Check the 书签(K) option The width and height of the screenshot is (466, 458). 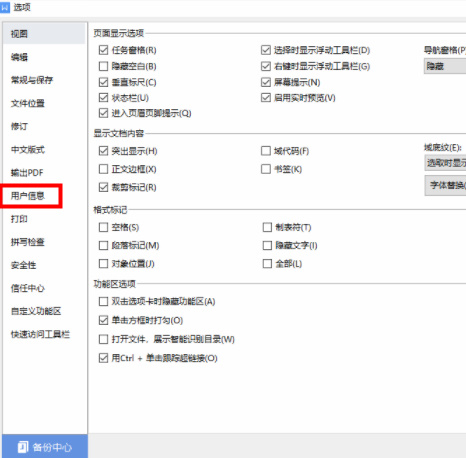(x=266, y=169)
